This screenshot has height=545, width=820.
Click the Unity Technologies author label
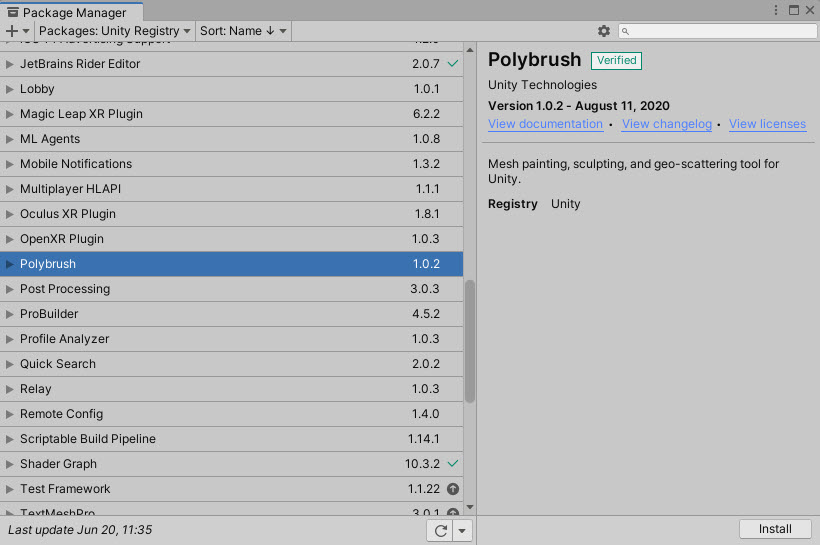tap(542, 85)
